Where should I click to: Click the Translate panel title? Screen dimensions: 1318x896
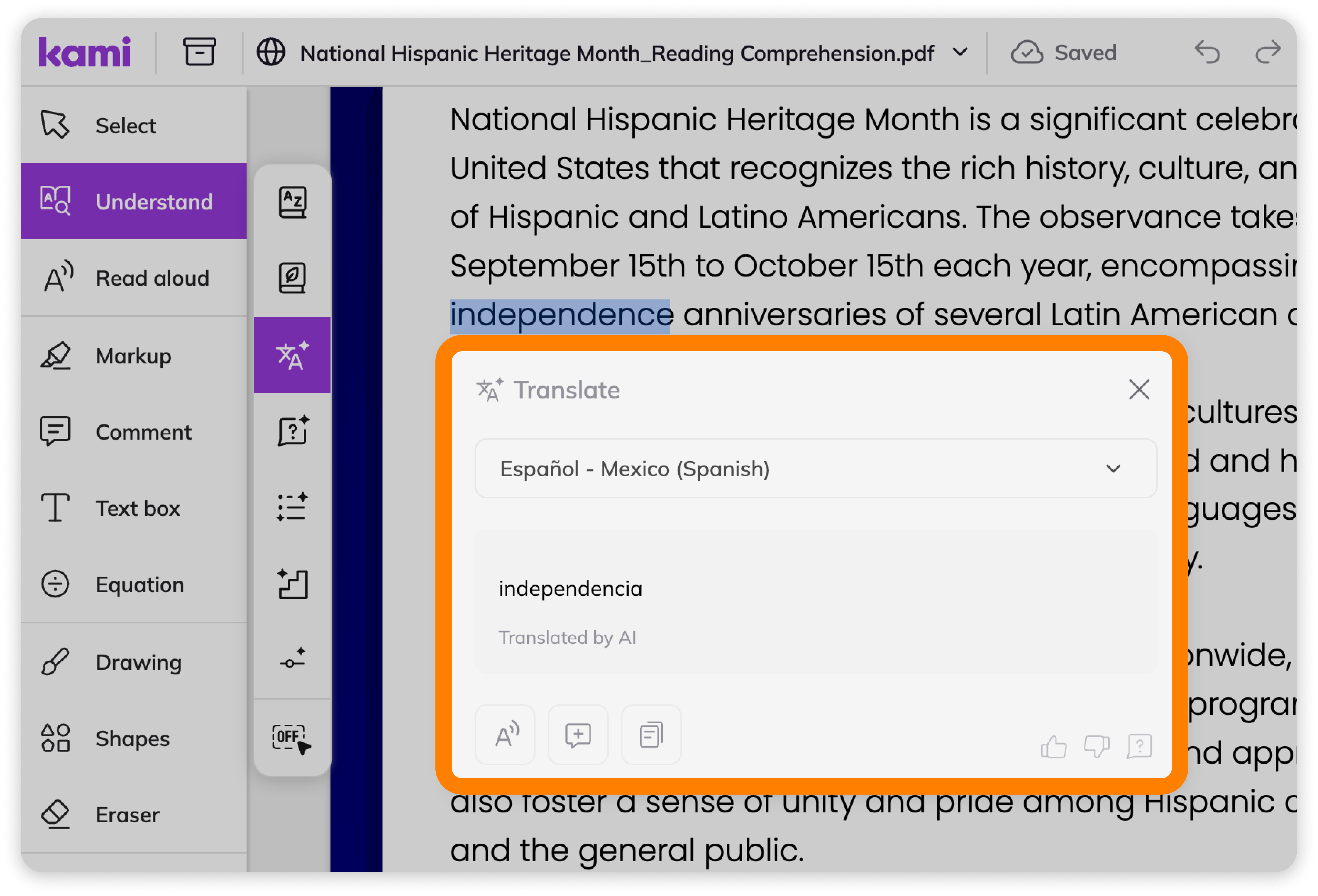tap(567, 390)
